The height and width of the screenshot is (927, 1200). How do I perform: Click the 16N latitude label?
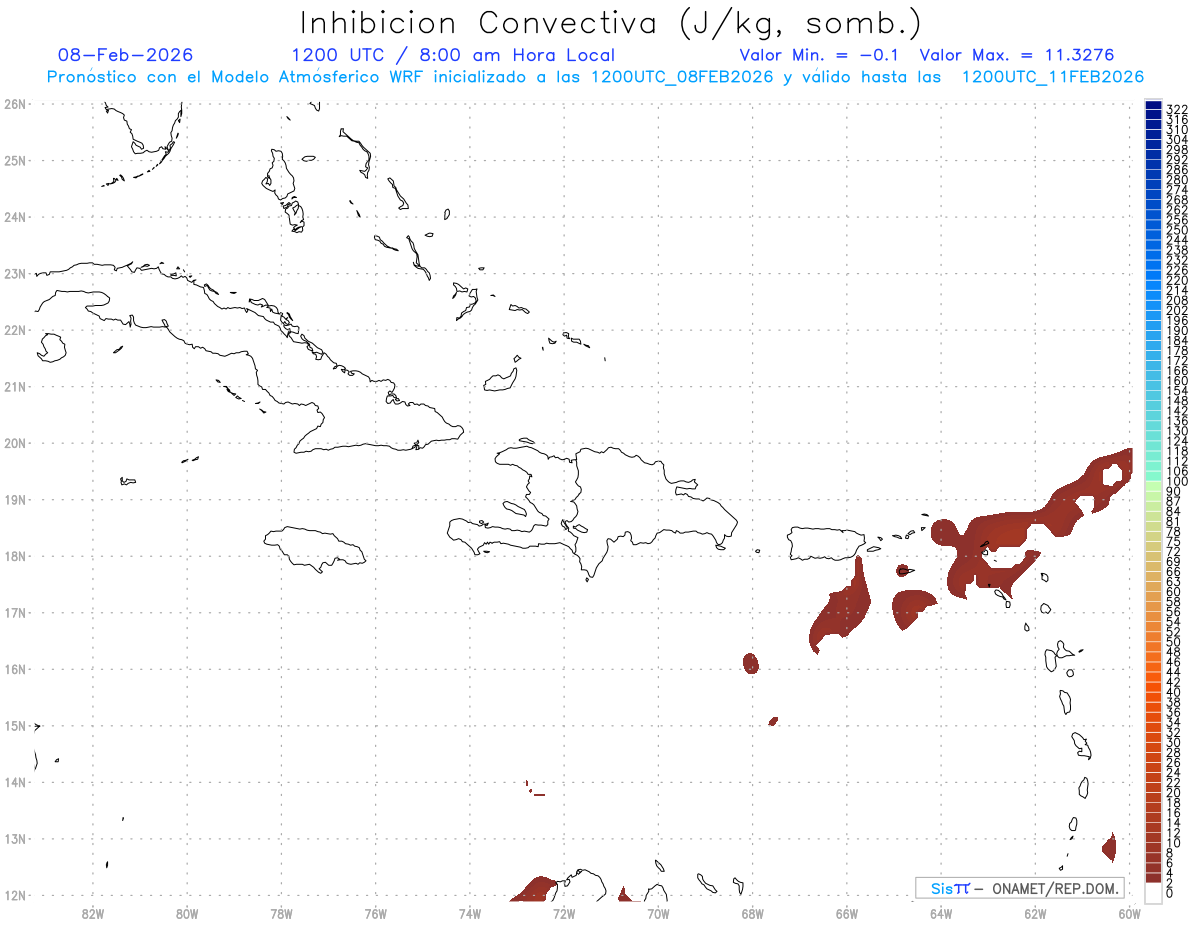click(x=14, y=669)
